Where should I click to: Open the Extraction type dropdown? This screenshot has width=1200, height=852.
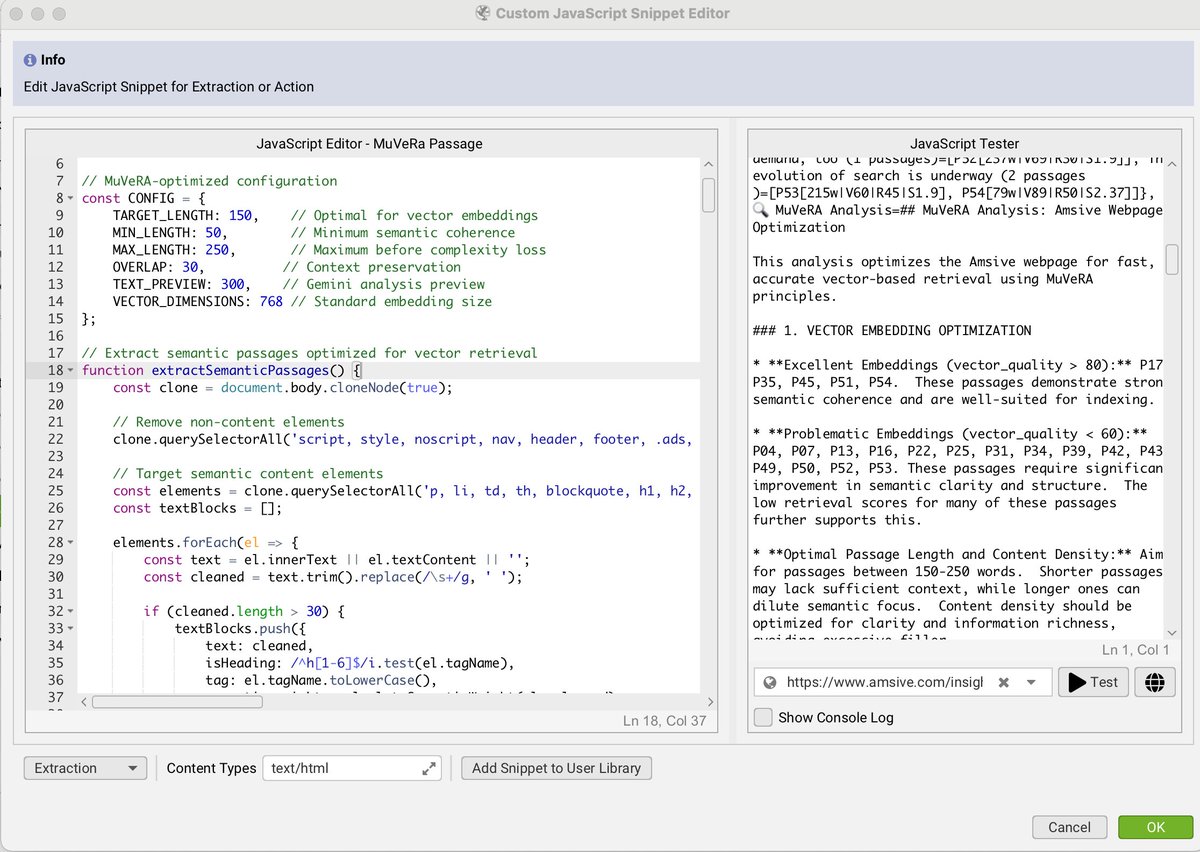(85, 768)
